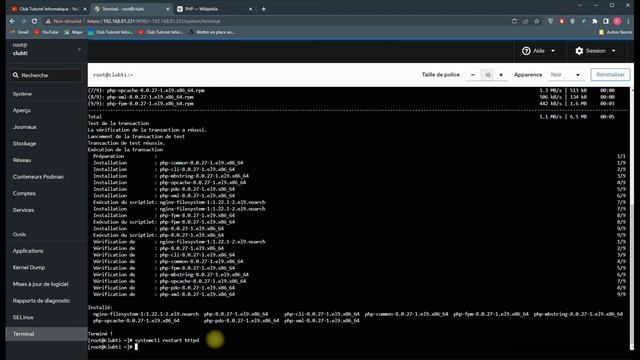Open Applications in the sidebar

pyautogui.click(x=28, y=251)
